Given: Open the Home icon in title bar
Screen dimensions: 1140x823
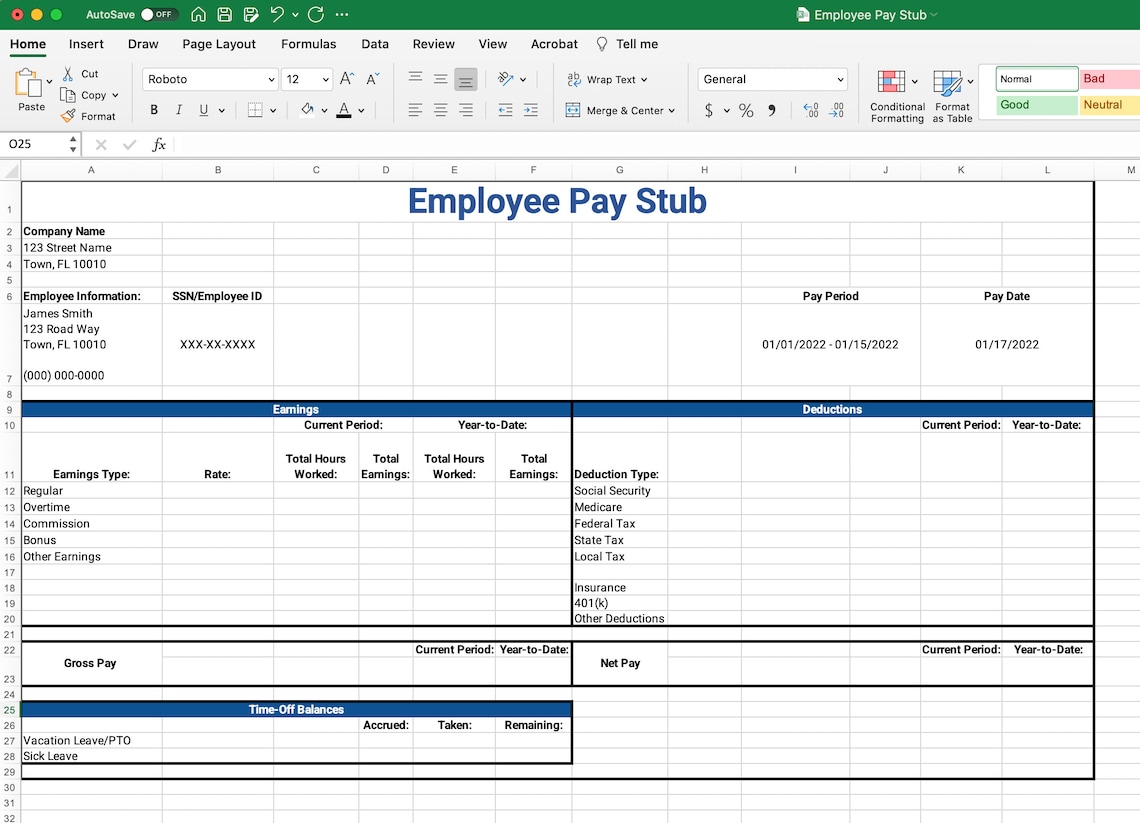Looking at the screenshot, I should [x=198, y=15].
